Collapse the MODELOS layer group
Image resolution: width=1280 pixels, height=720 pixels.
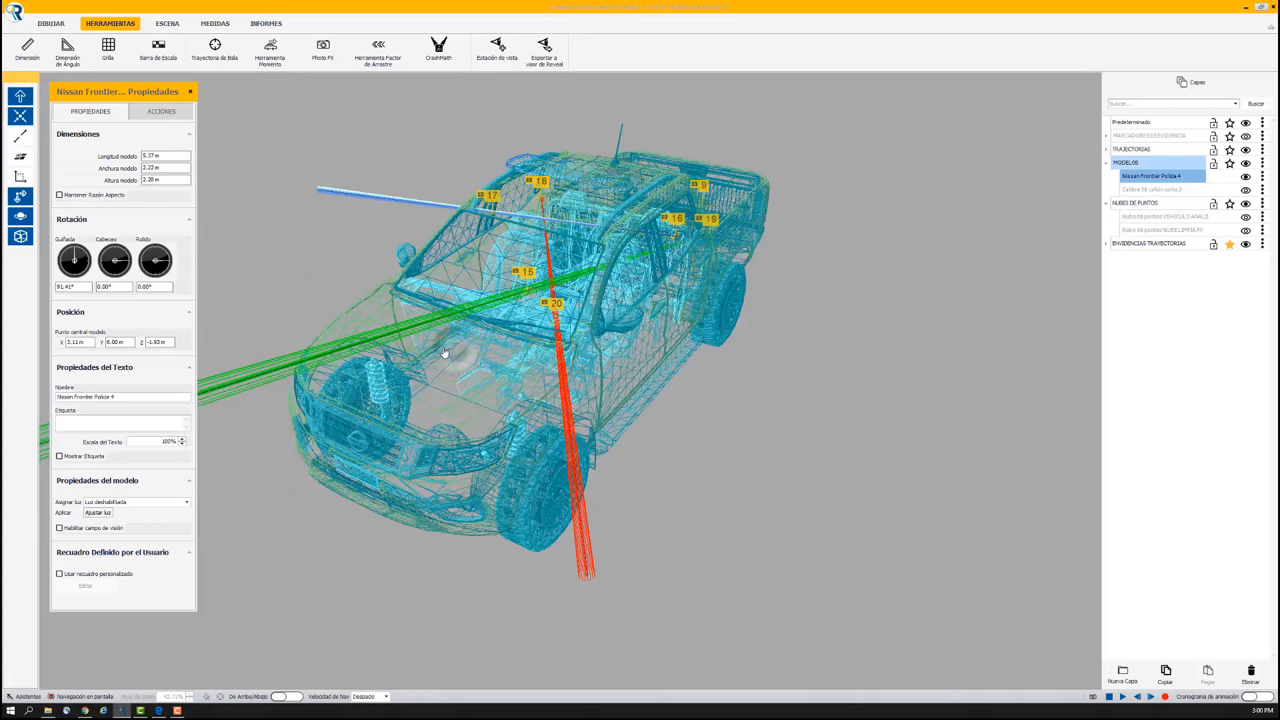pos(1106,163)
